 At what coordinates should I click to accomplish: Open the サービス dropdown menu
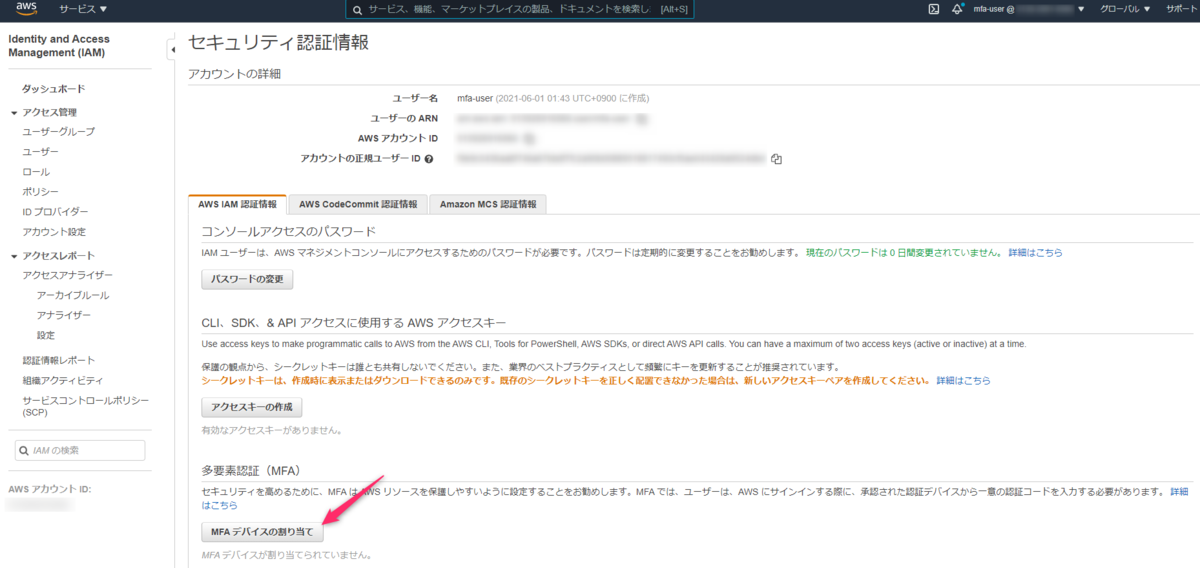click(x=83, y=9)
